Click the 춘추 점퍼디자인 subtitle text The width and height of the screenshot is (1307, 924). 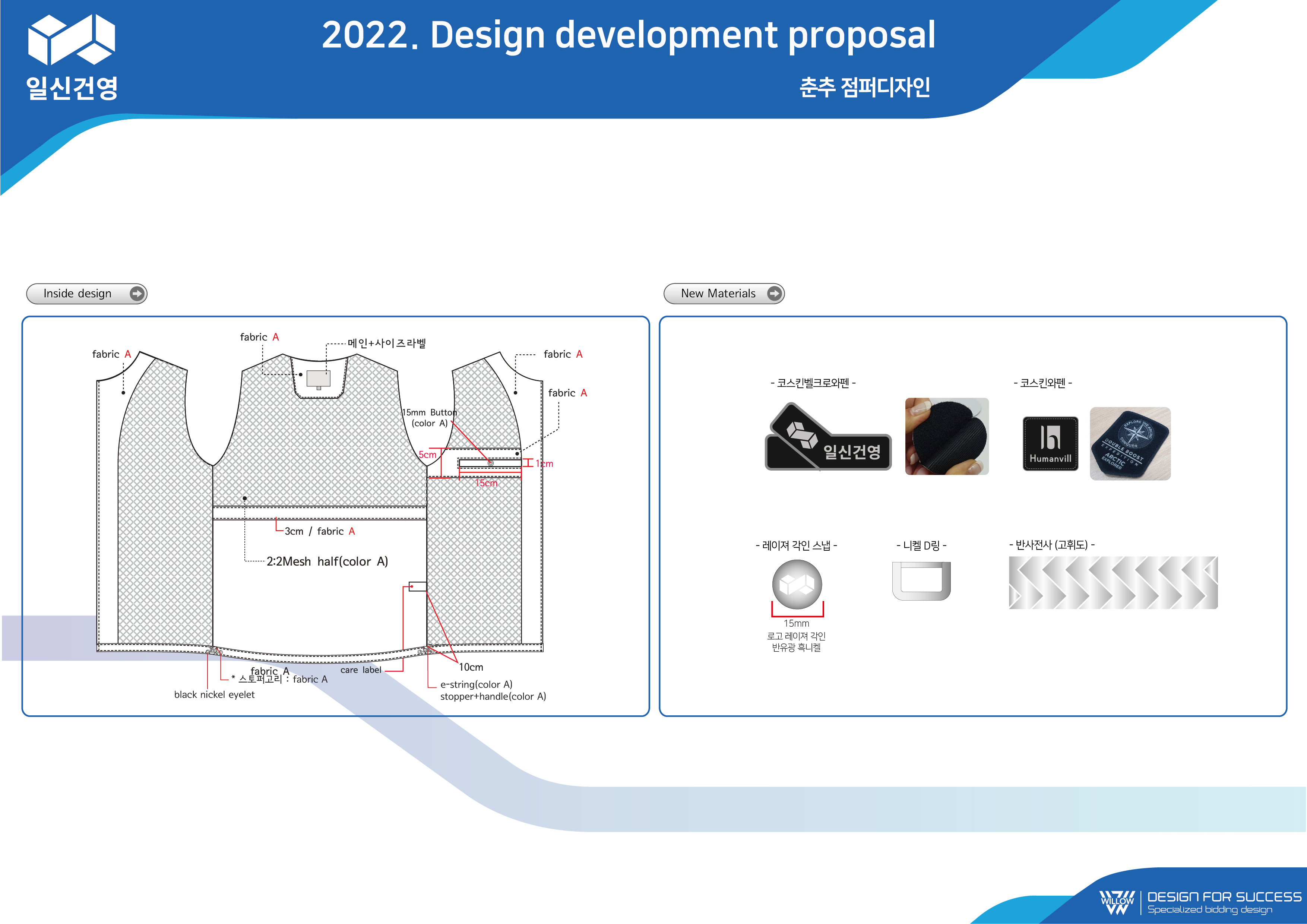point(864,87)
